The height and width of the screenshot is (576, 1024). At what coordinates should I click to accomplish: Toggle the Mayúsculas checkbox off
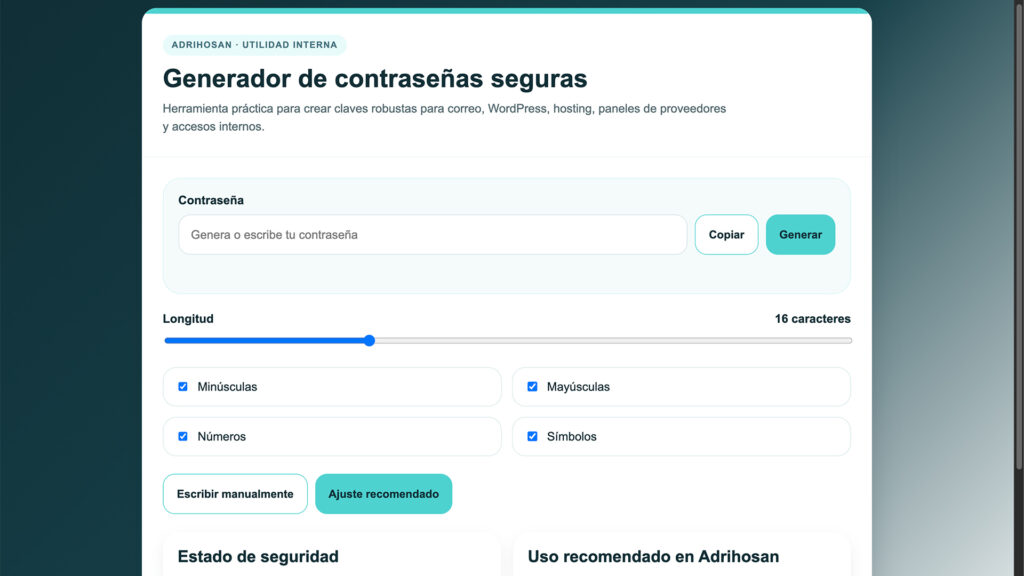click(x=532, y=386)
